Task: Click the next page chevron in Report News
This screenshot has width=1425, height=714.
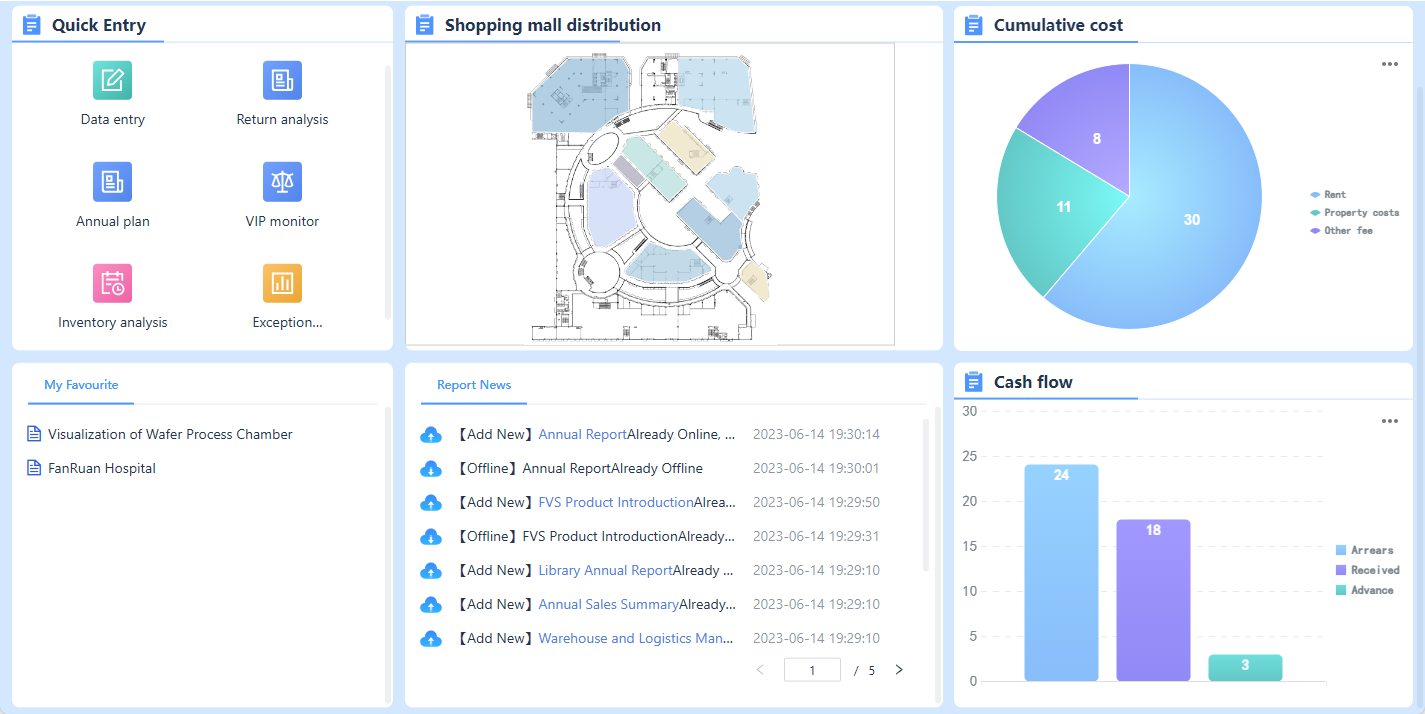Action: tap(899, 669)
